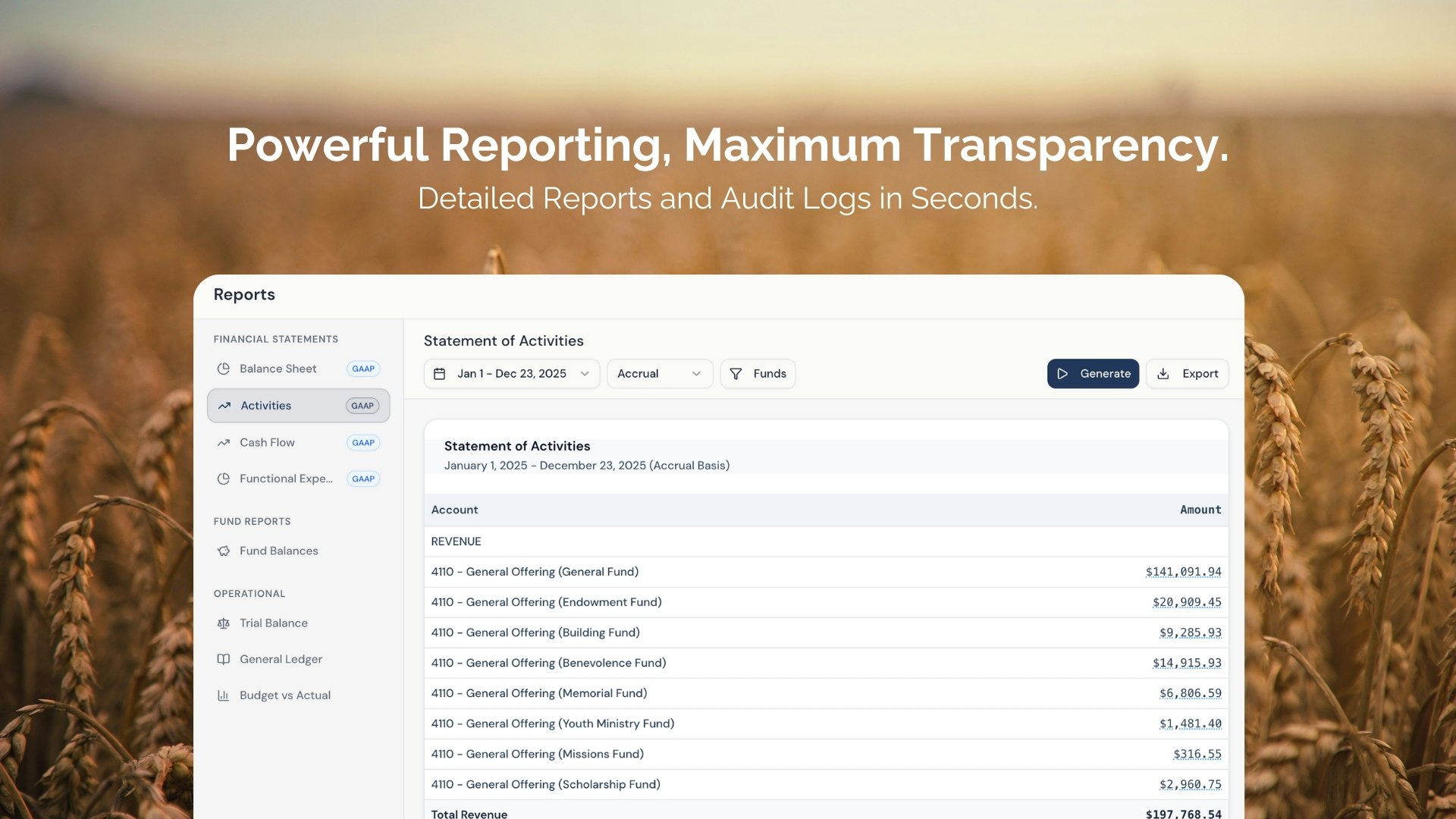This screenshot has width=1456, height=819.
Task: Open the Accrual basis dropdown
Action: click(659, 373)
